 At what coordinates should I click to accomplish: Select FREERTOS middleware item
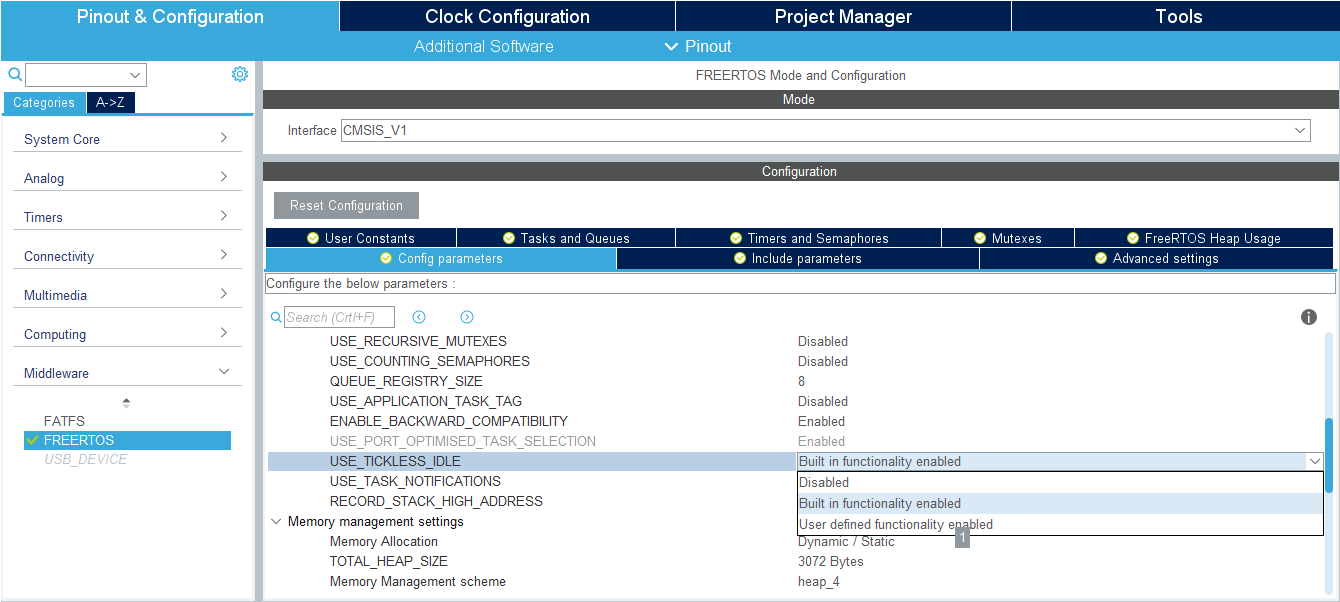click(127, 440)
